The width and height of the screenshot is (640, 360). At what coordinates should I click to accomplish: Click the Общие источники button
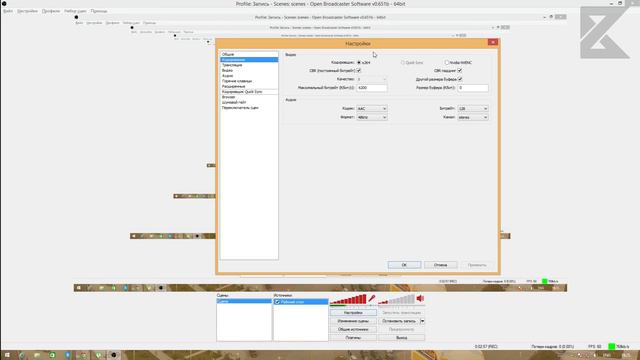353,329
